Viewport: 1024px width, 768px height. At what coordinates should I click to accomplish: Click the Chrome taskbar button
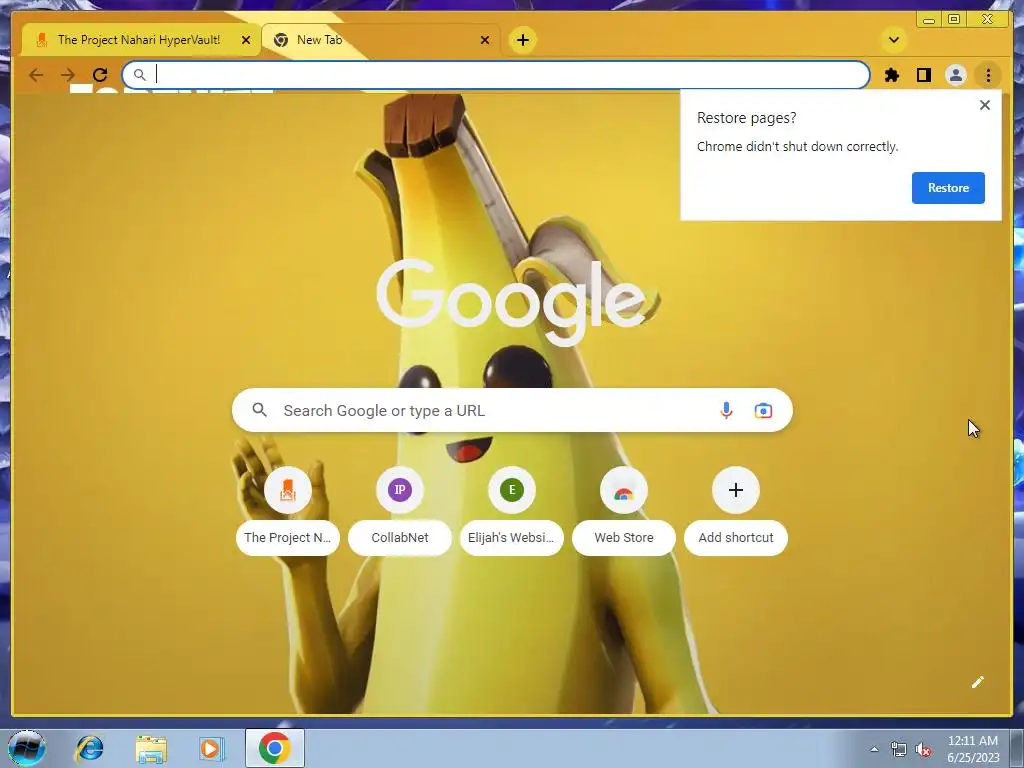pyautogui.click(x=275, y=748)
